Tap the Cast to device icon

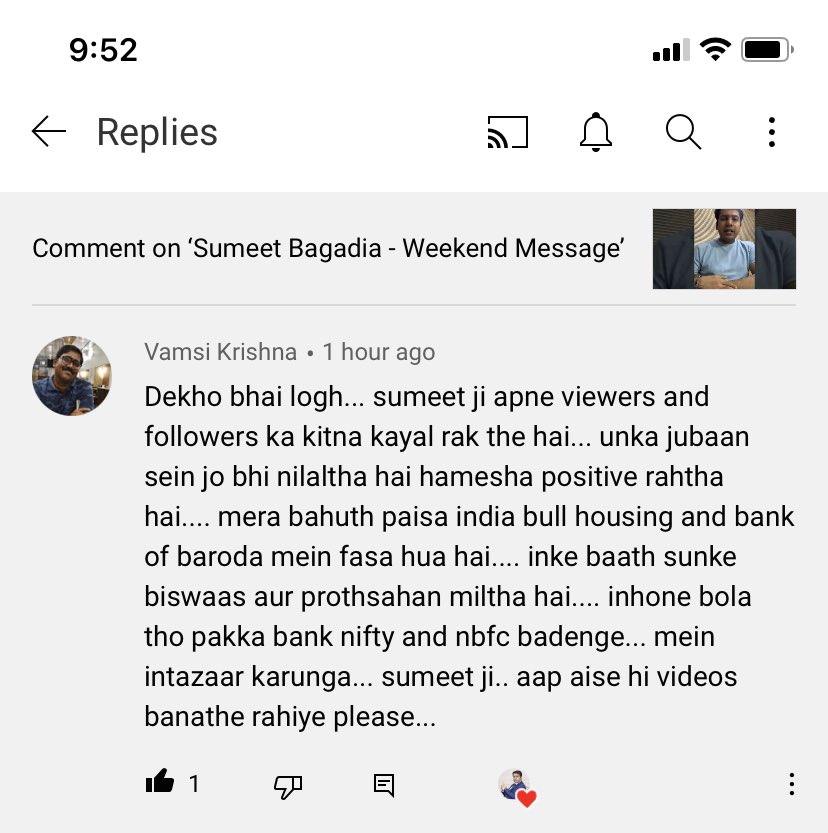508,132
